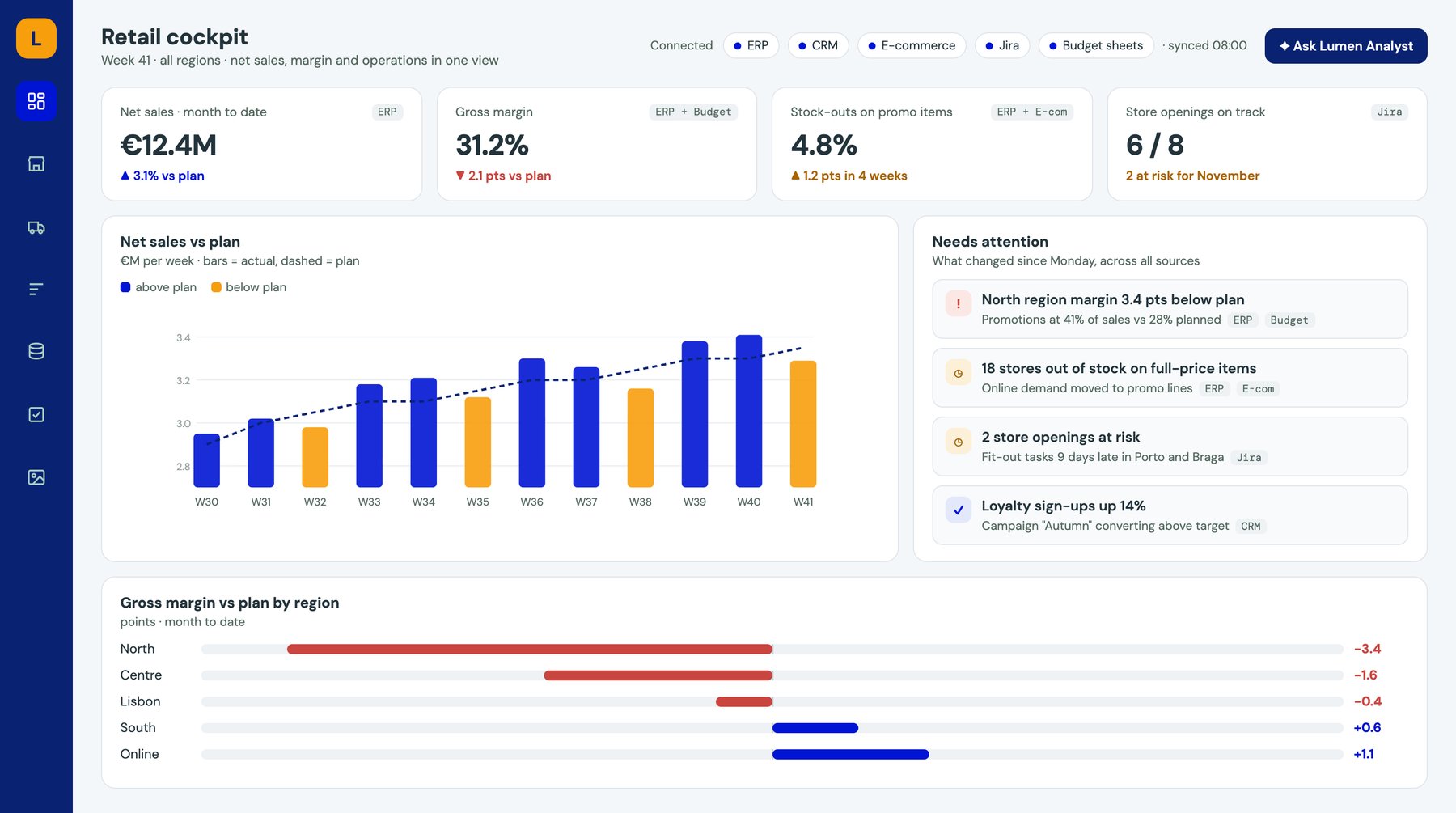Click the Budget tag in North region alert
Image resolution: width=1456 pixels, height=813 pixels.
1289,320
